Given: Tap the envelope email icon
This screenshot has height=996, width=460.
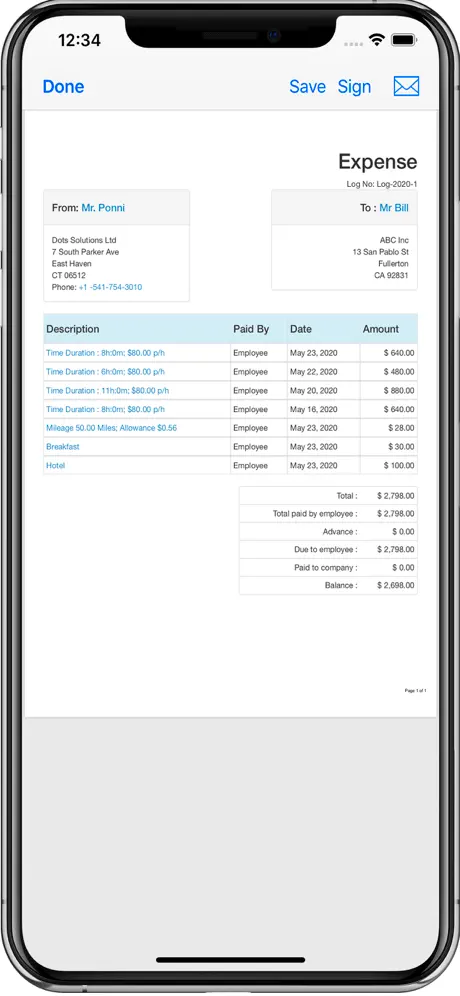Looking at the screenshot, I should 406,86.
